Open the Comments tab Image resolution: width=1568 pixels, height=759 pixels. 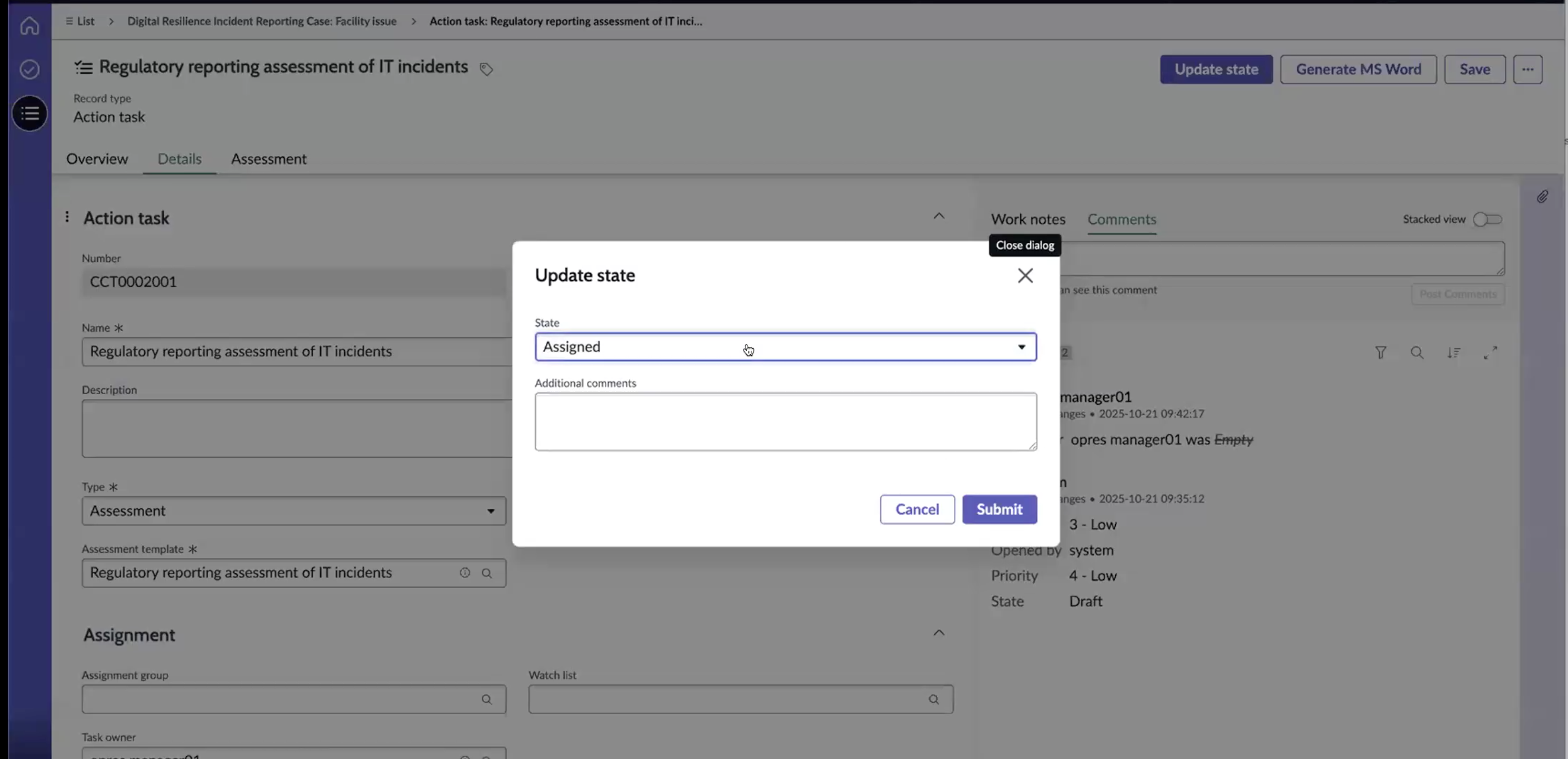click(x=1122, y=219)
